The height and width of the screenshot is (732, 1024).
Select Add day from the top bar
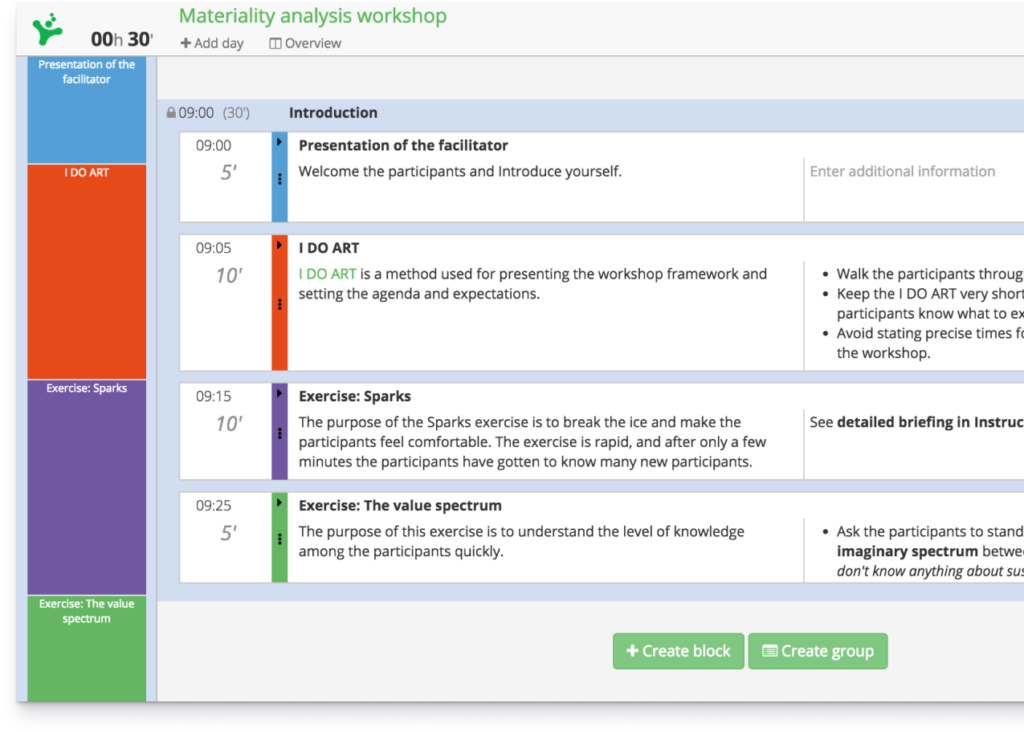coord(212,43)
